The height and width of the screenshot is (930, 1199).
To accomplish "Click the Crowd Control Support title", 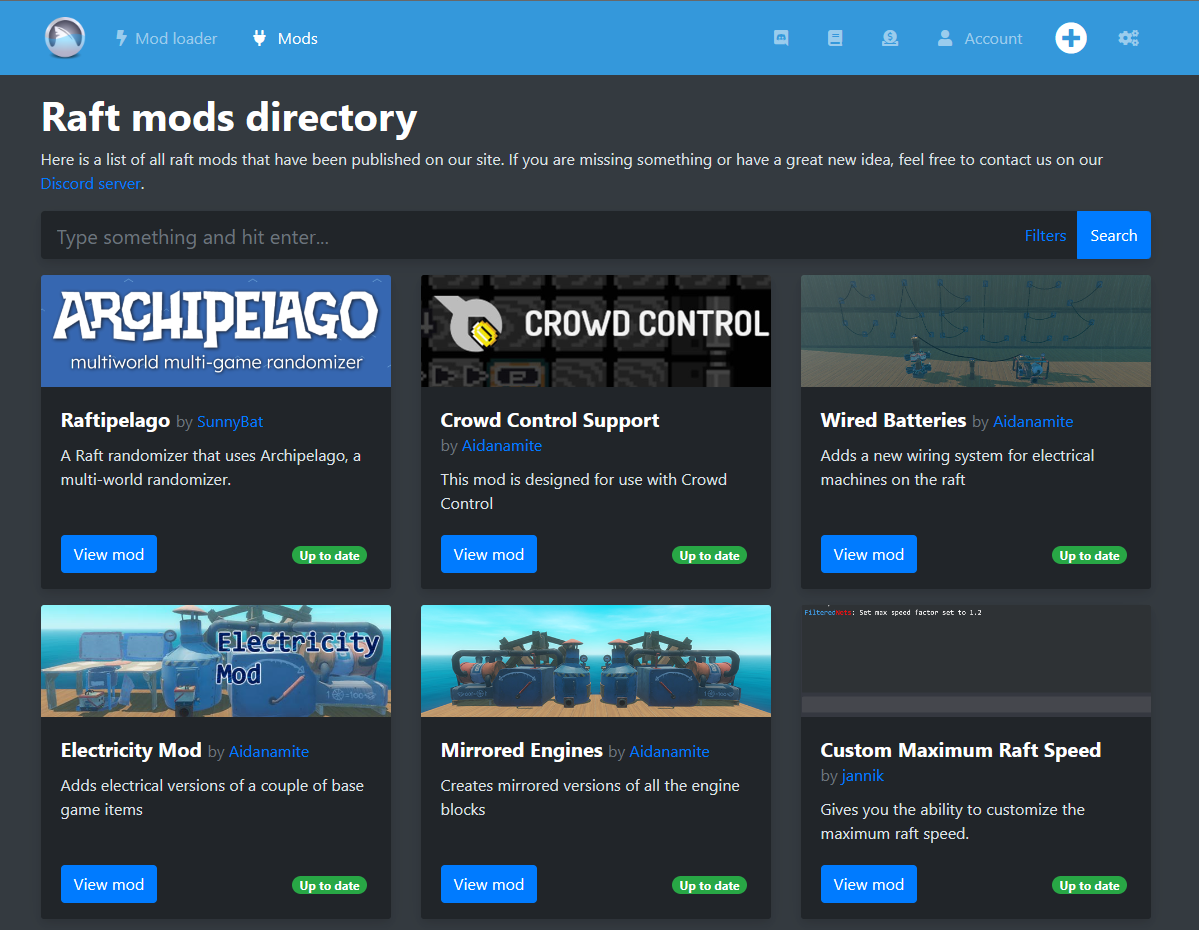I will [550, 421].
